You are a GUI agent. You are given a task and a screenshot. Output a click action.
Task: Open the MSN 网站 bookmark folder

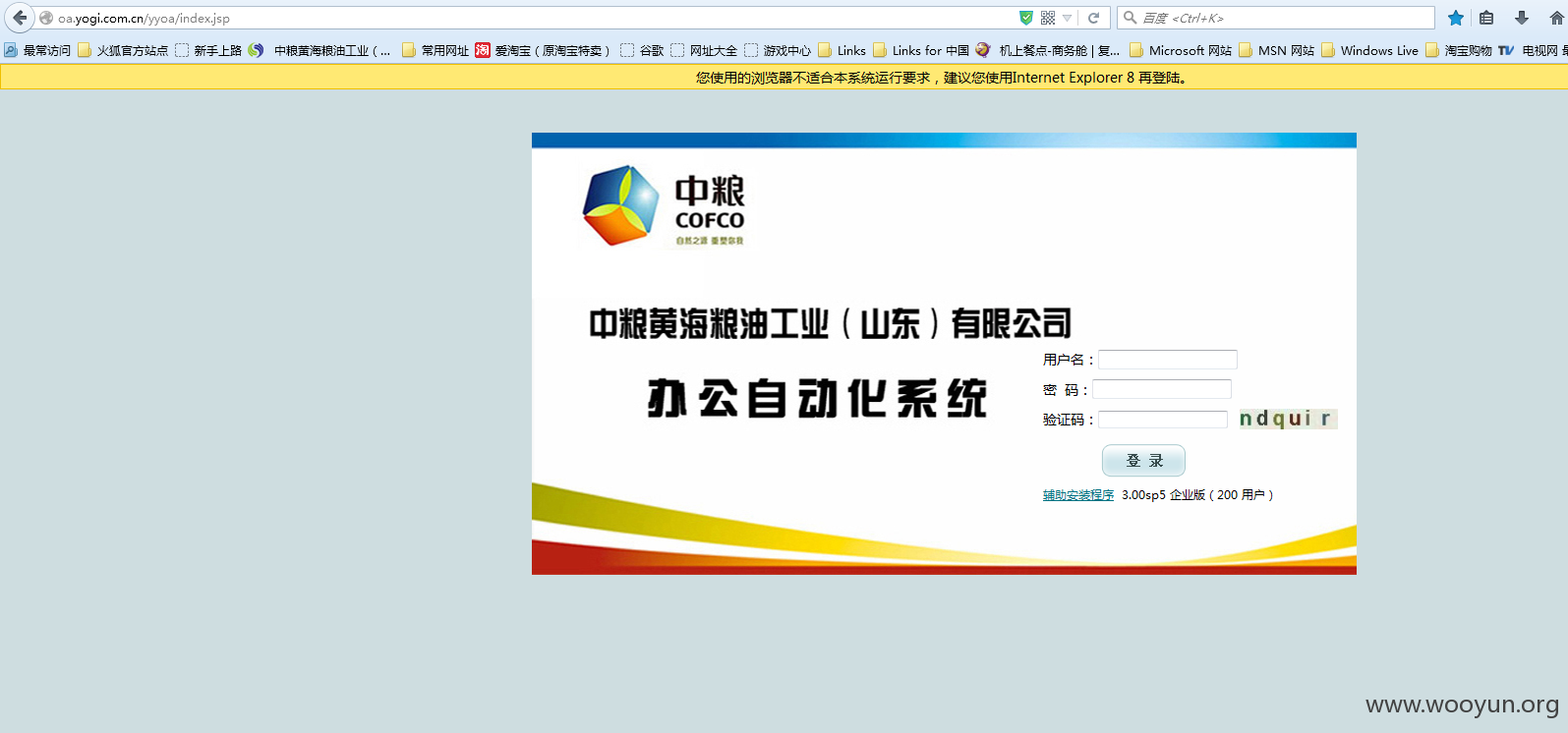pyautogui.click(x=1277, y=50)
